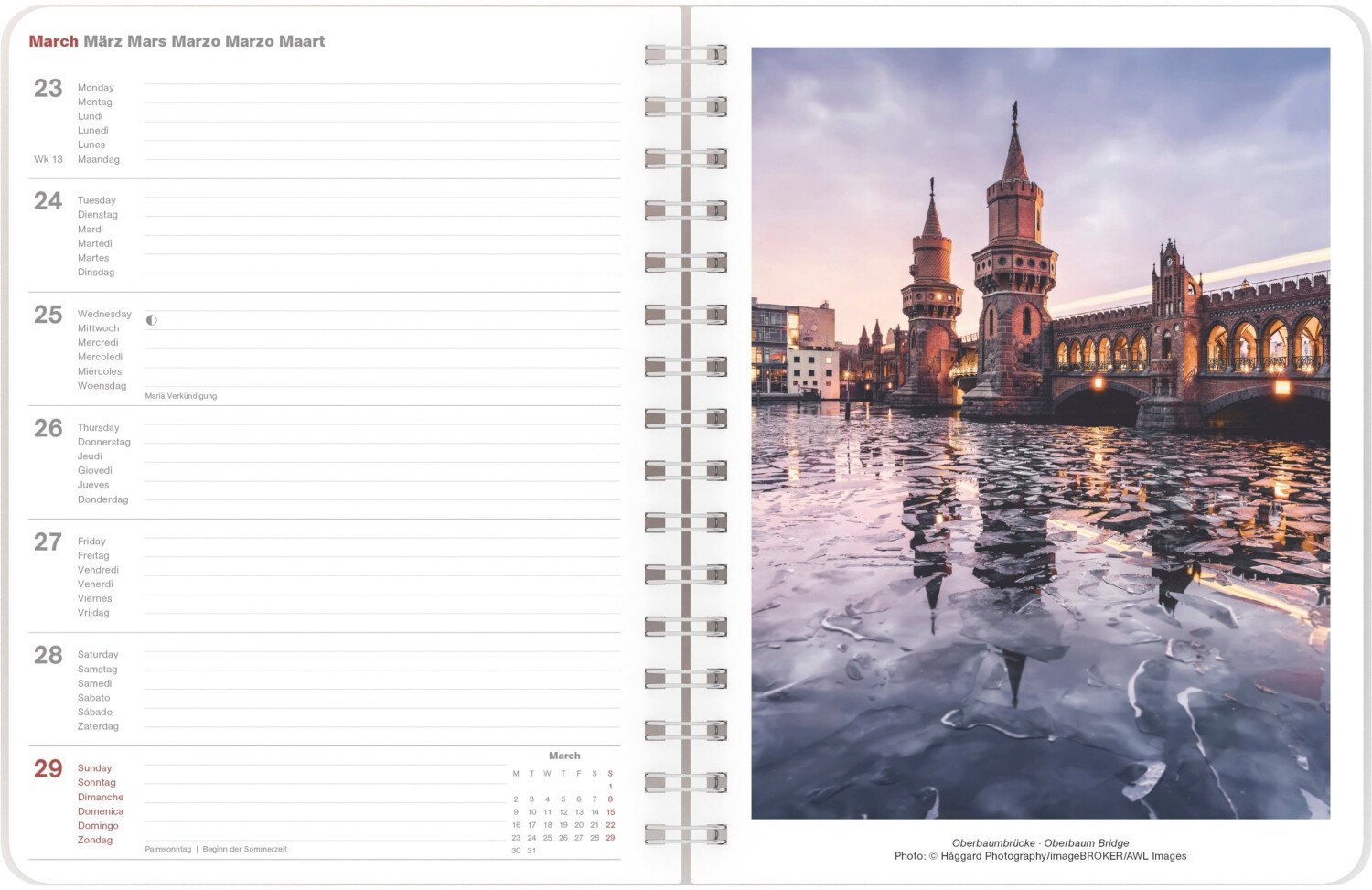
Task: Click the first writing line for Monday
Action: point(382,83)
